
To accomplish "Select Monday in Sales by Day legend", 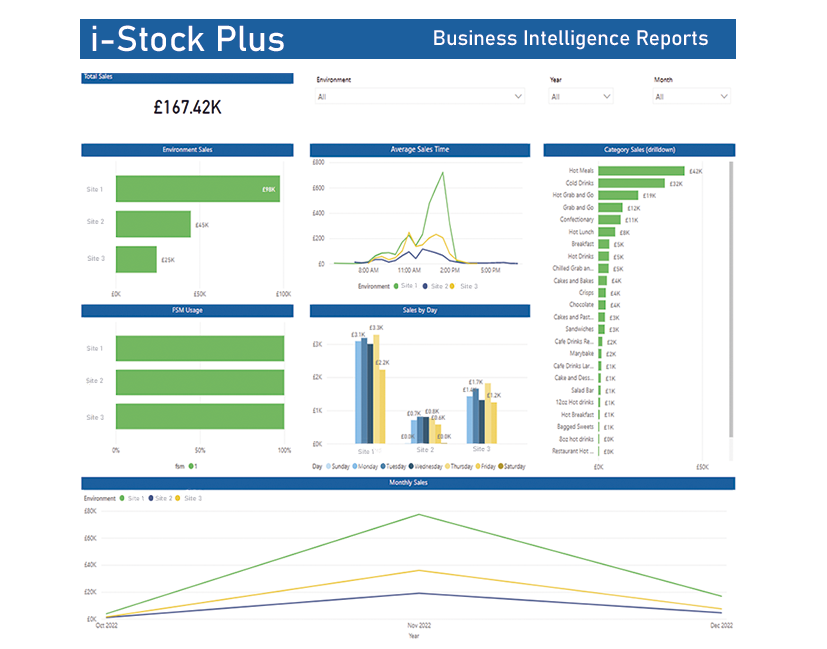I will click(x=365, y=467).
